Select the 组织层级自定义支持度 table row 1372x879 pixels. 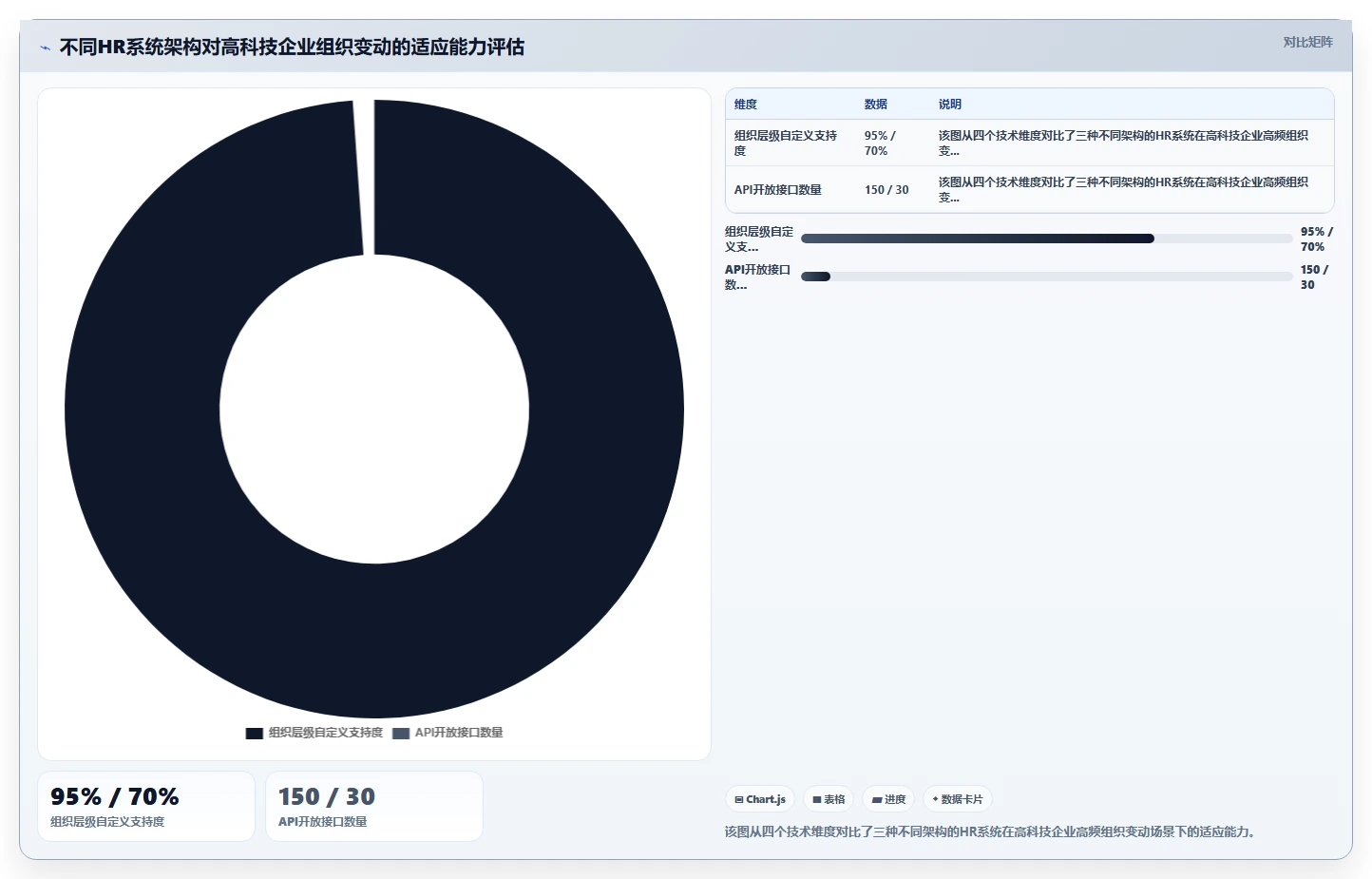coord(1030,143)
